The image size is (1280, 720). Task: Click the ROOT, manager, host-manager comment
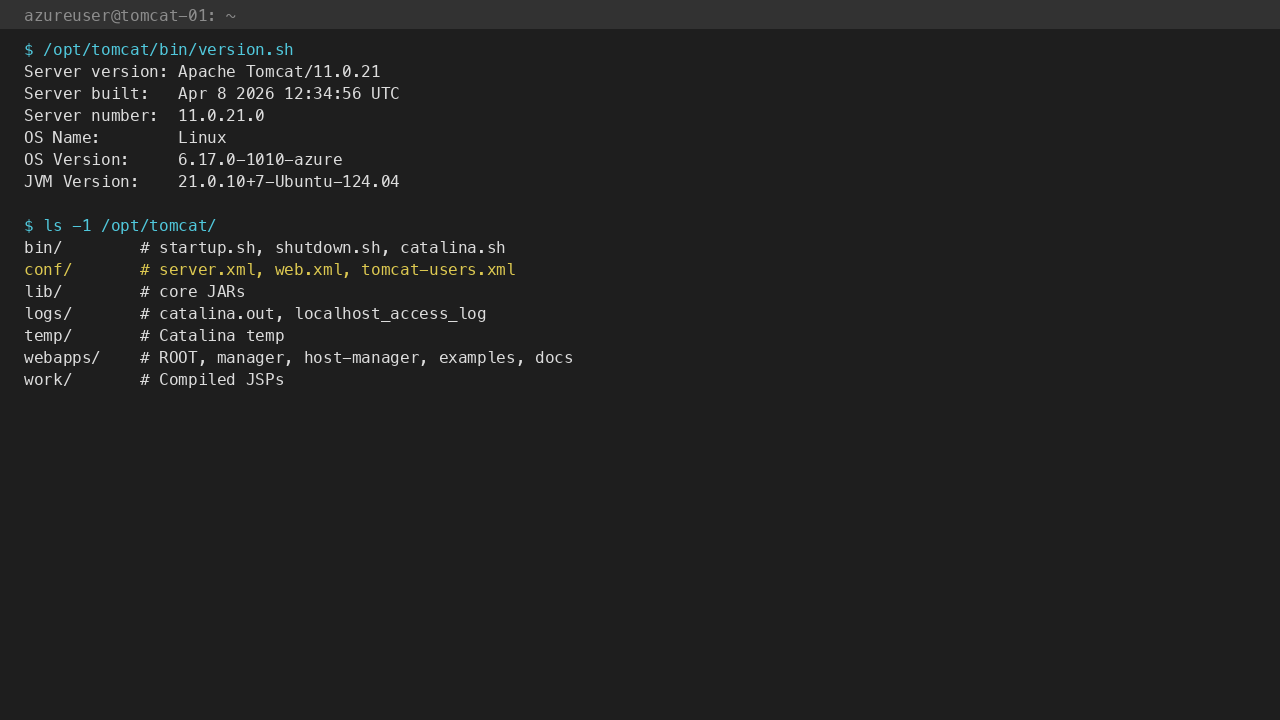pos(357,358)
